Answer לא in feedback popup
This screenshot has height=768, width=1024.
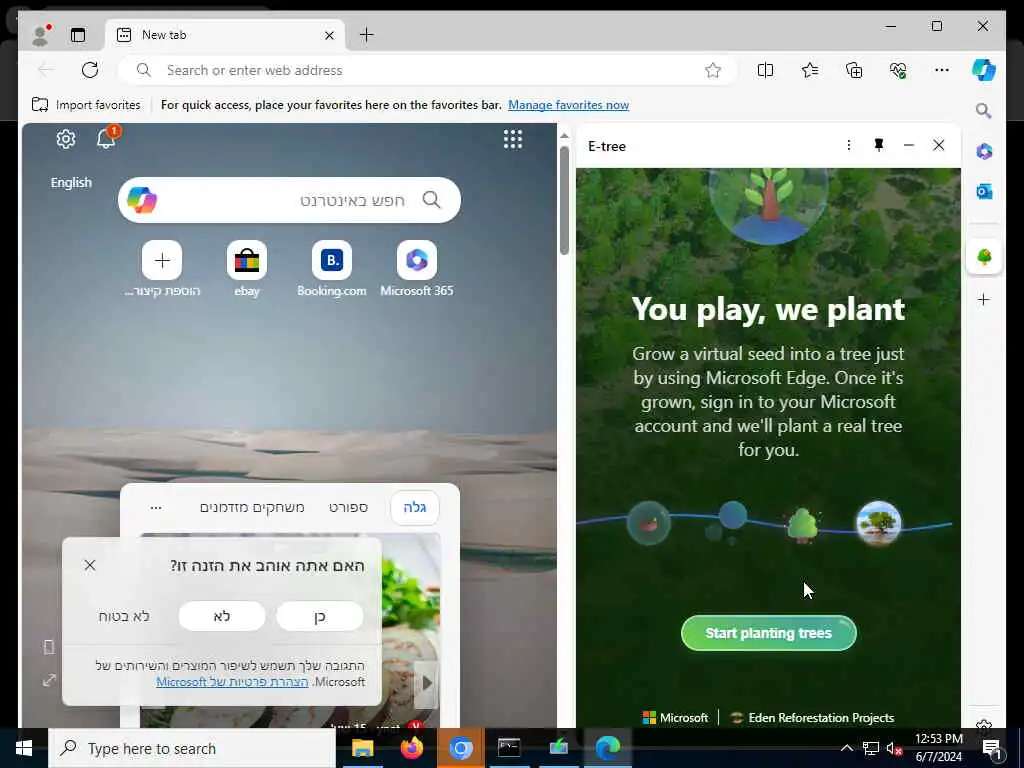[222, 616]
